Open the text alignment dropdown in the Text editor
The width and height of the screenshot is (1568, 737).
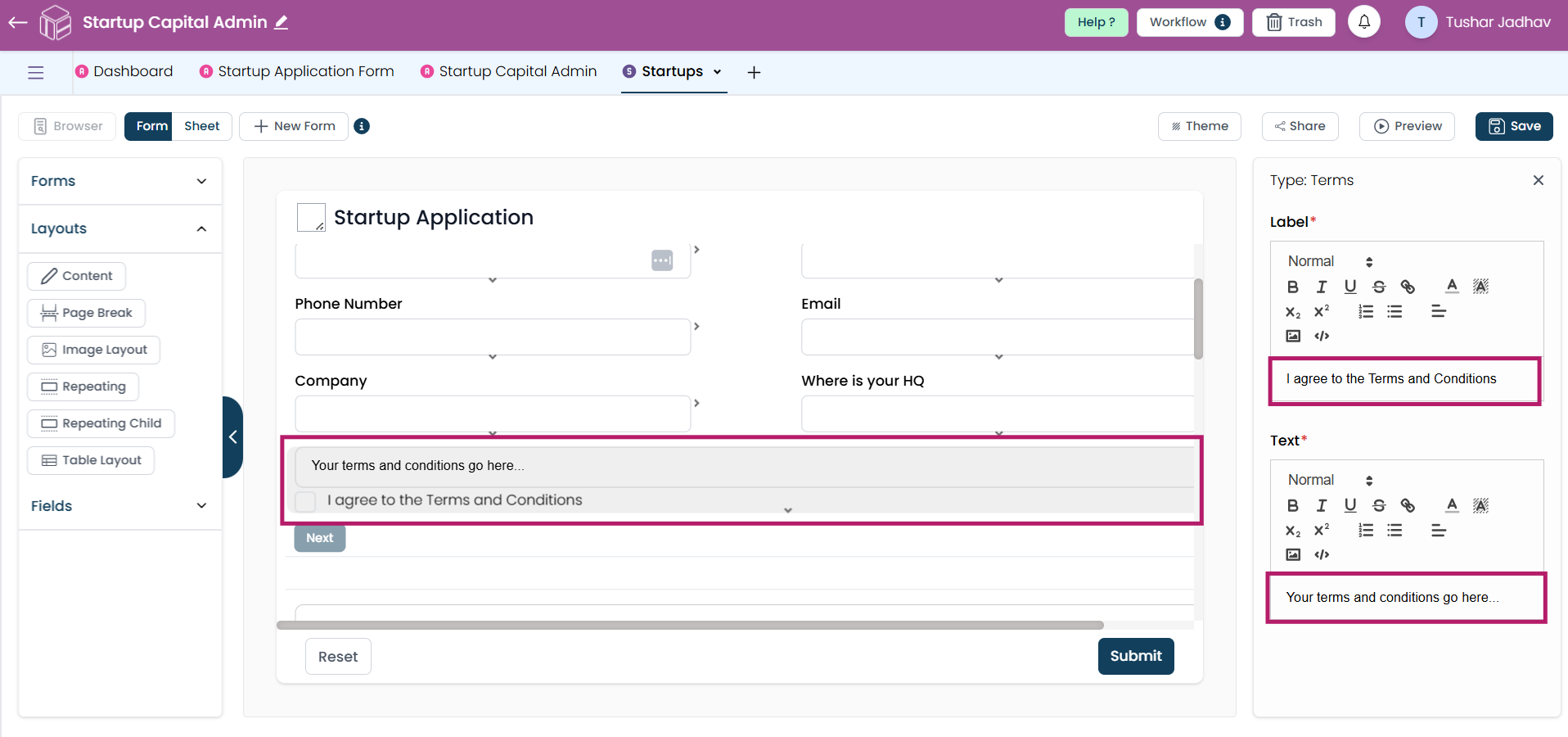click(1439, 531)
